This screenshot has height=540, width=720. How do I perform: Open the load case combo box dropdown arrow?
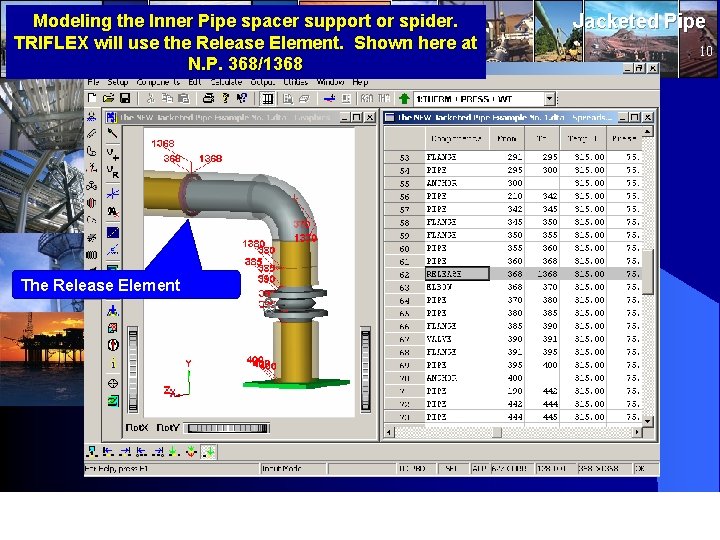pyautogui.click(x=549, y=99)
